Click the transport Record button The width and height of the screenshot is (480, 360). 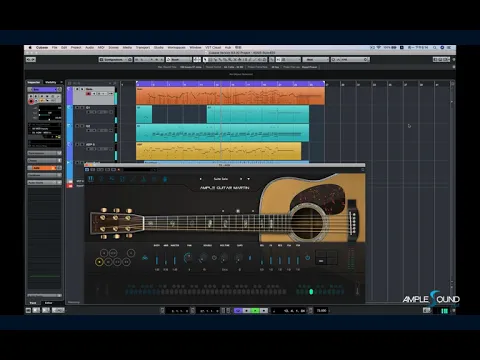coord(264,311)
